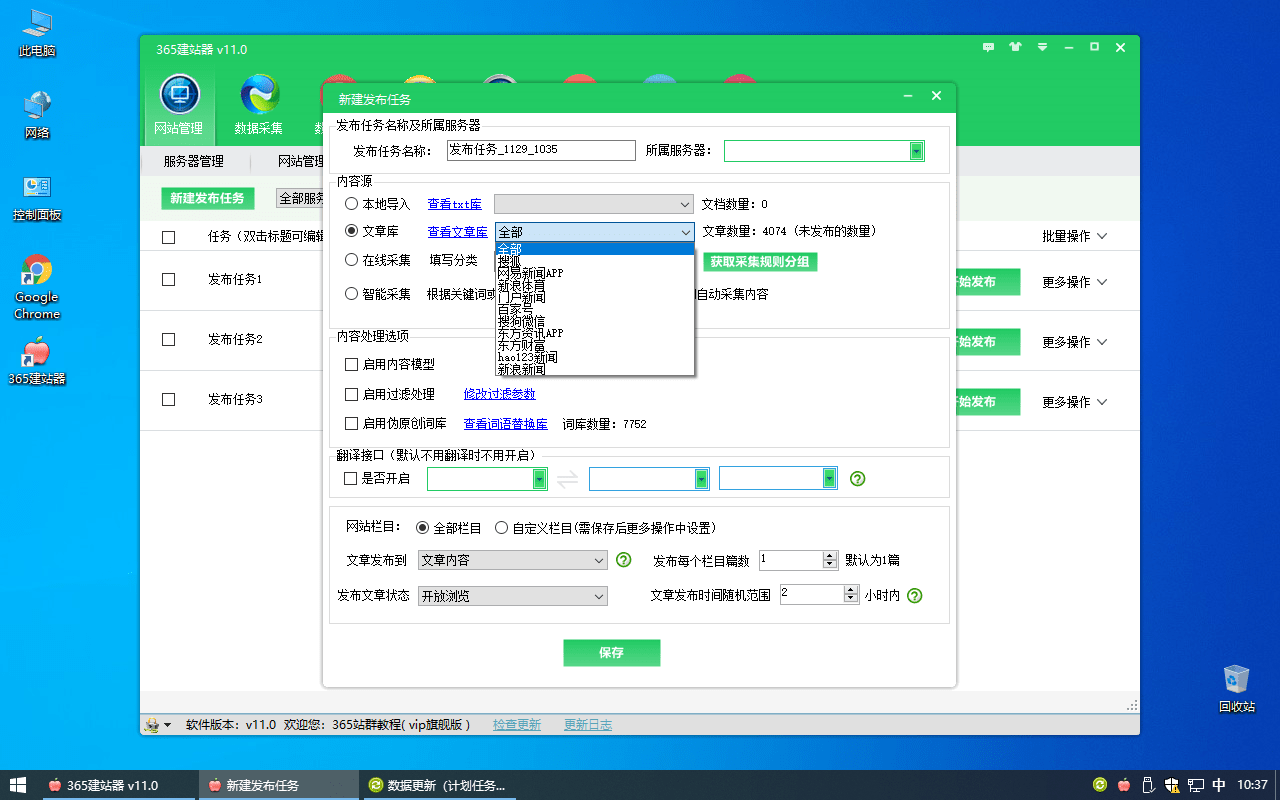Screen dimensions: 1280x800
Task: Click the shirt skin icon in title bar
Action: click(1016, 47)
